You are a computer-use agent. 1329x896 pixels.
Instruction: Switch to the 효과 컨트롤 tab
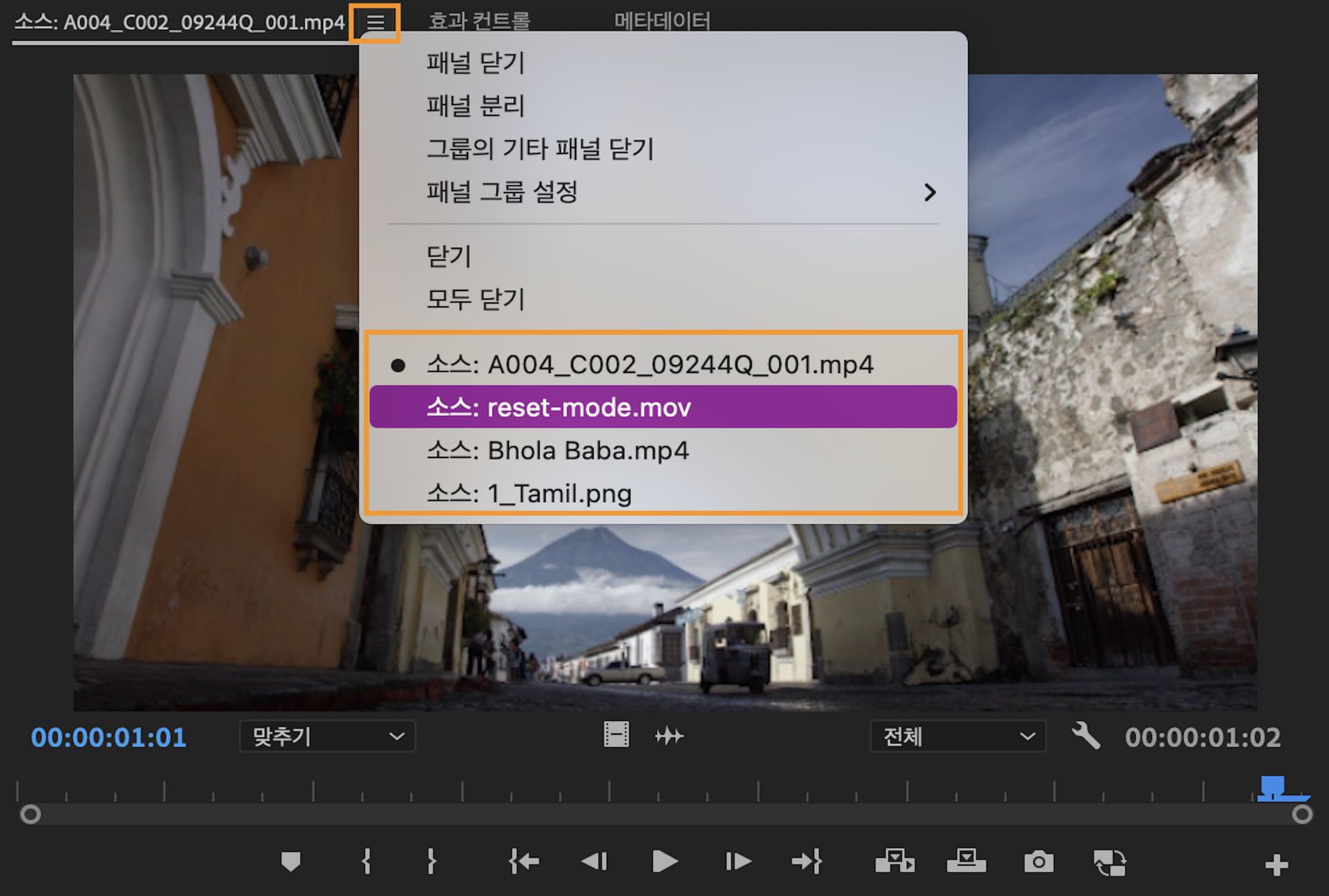pos(479,21)
